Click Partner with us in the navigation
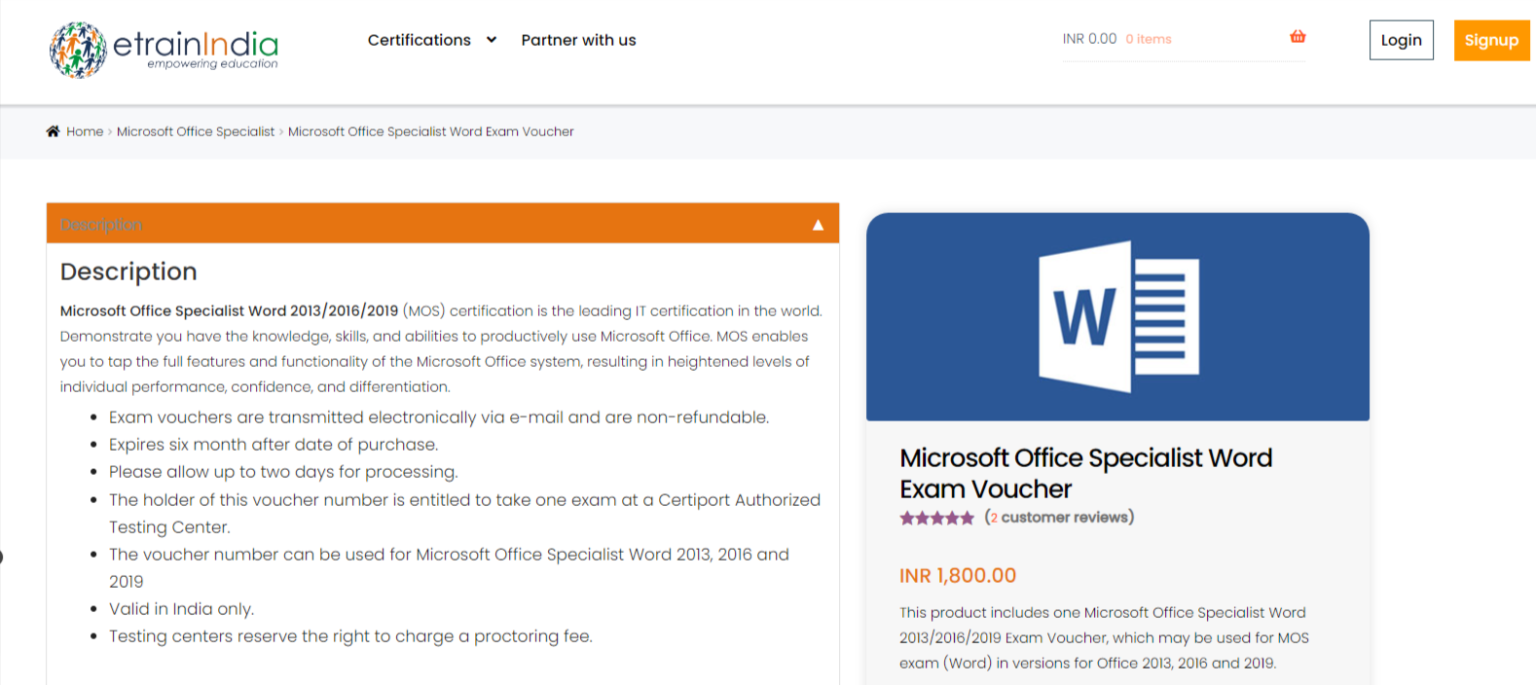 coord(578,40)
